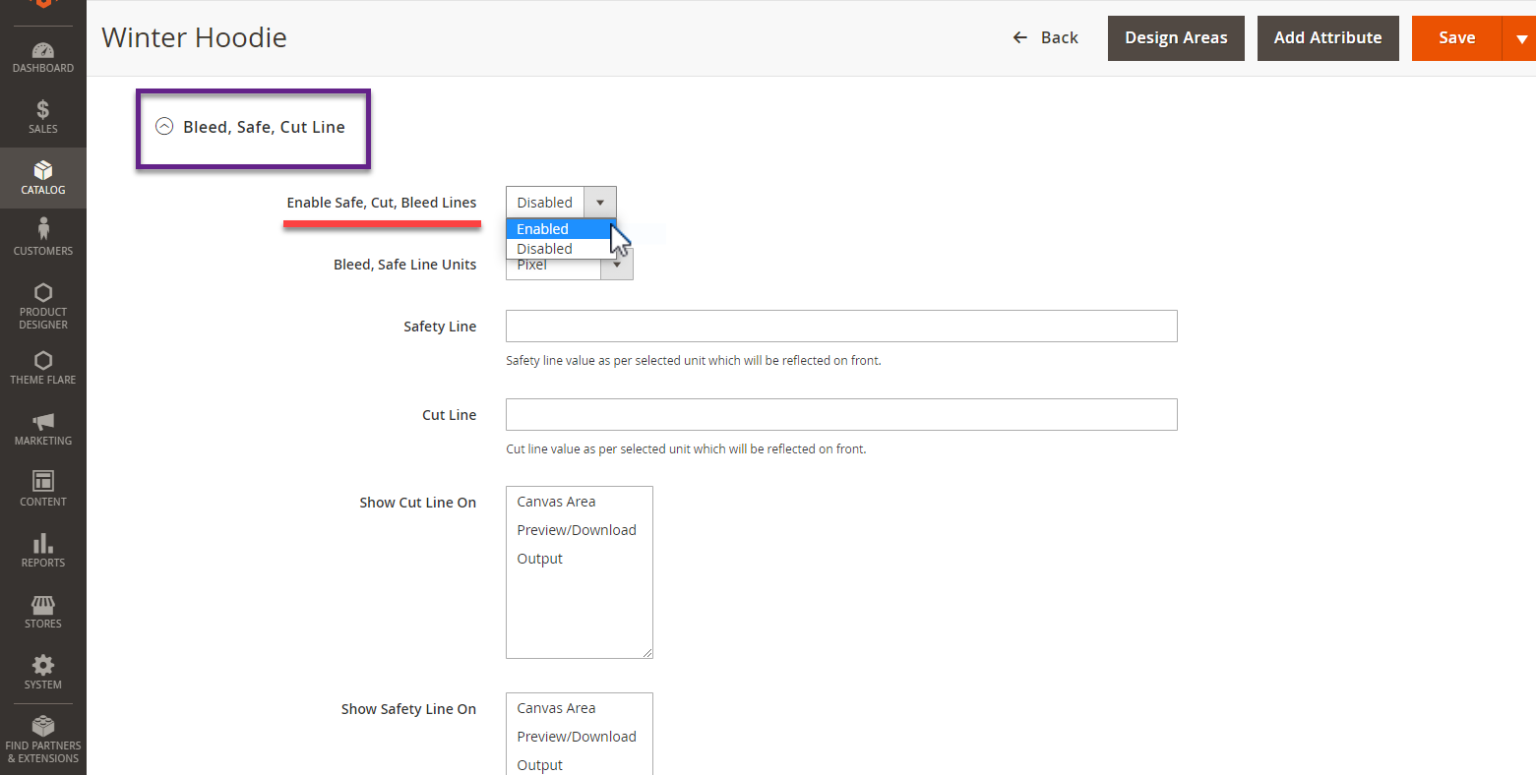Open Product Designer hexagon icon
1536x775 pixels.
pos(43,293)
